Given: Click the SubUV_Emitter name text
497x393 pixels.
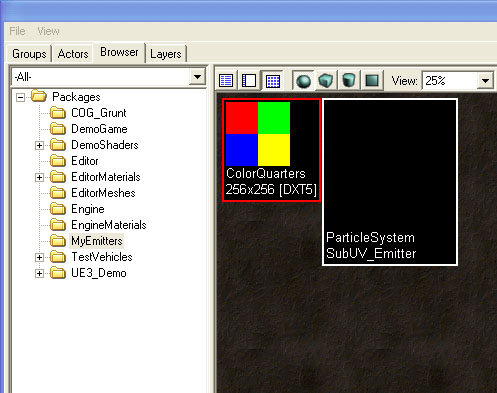Looking at the screenshot, I should pyautogui.click(x=371, y=253).
